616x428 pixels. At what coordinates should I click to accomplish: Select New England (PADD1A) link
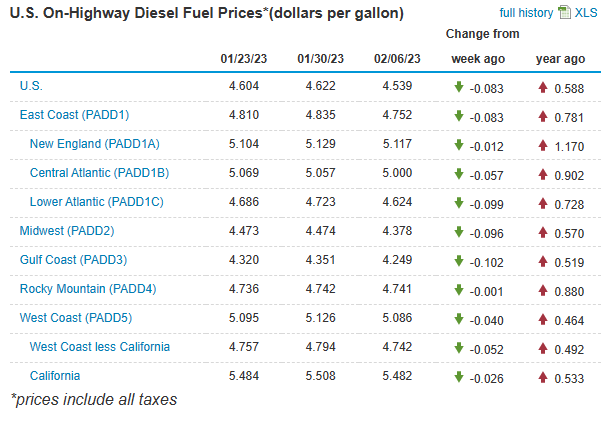(x=94, y=144)
